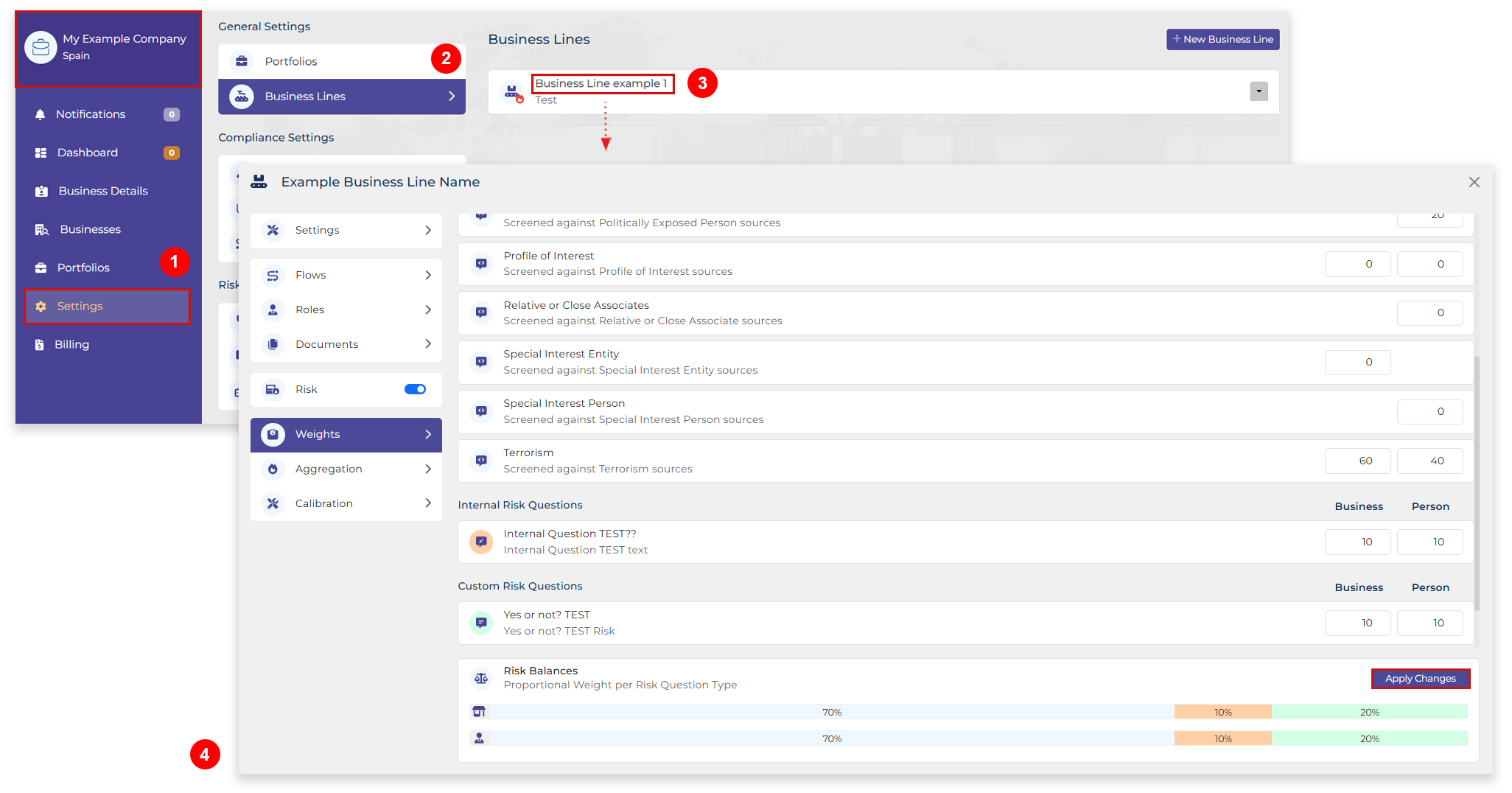1512x793 pixels.
Task: Click the Relative or Close Associates weight field
Action: (1429, 312)
